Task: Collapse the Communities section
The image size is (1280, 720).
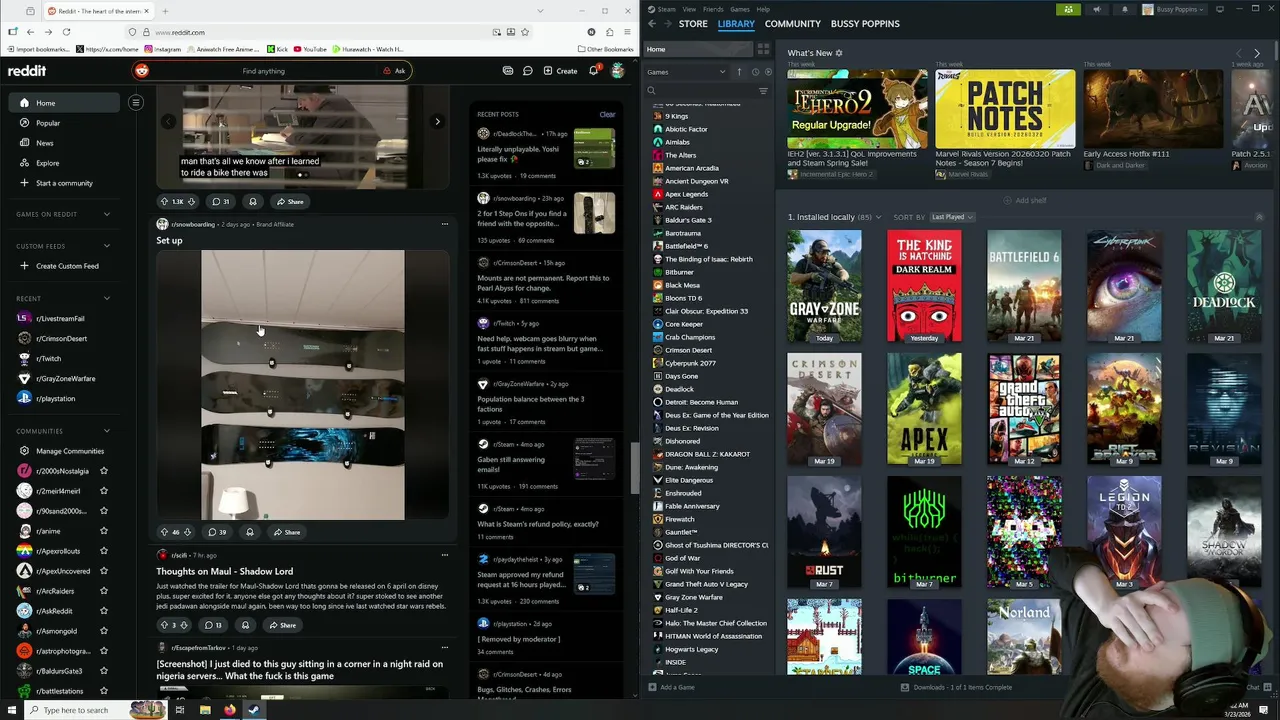Action: click(x=107, y=431)
